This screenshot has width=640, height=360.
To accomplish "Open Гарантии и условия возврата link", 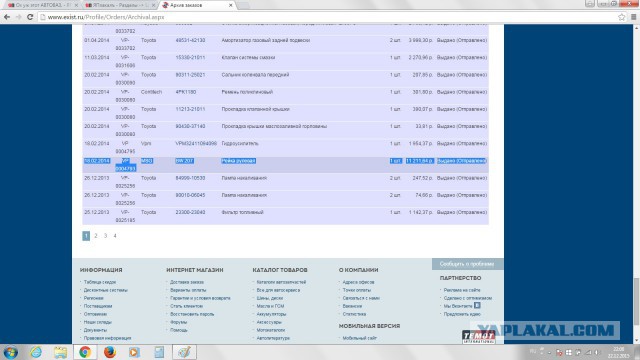I will [200, 298].
